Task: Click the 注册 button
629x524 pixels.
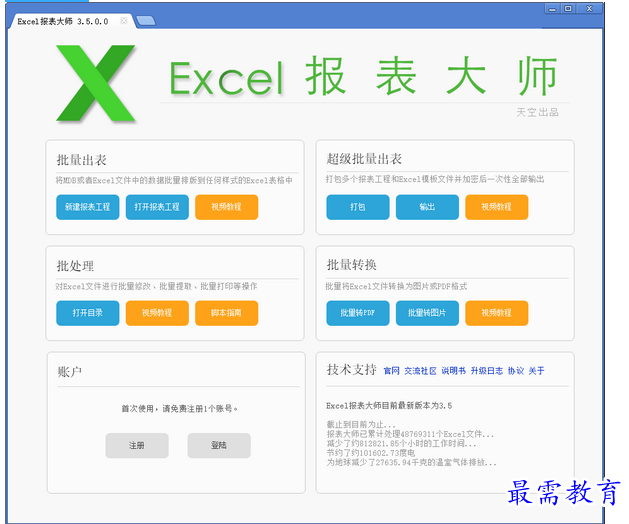Action: pyautogui.click(x=137, y=445)
